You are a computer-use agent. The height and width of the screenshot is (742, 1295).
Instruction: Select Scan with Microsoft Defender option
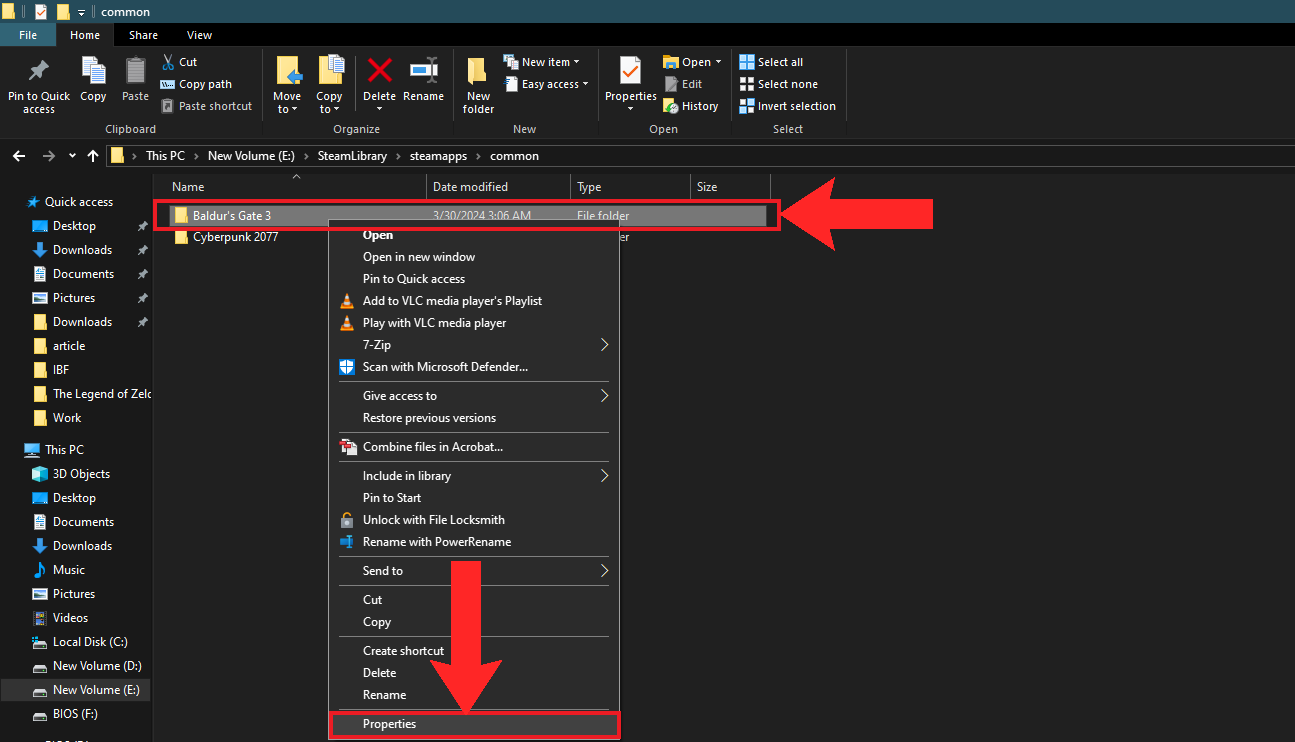[x=444, y=367]
